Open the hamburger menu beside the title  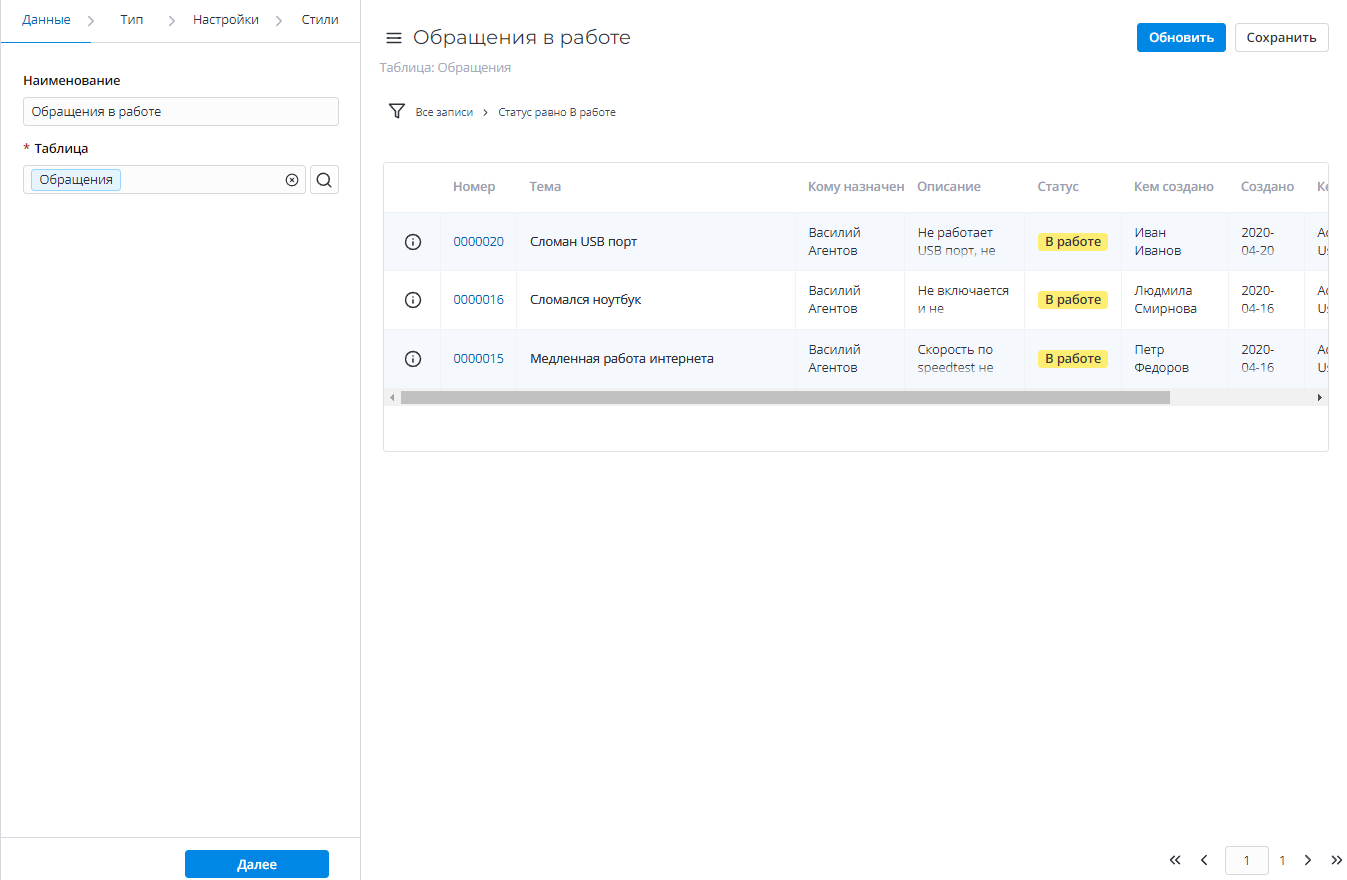point(394,38)
